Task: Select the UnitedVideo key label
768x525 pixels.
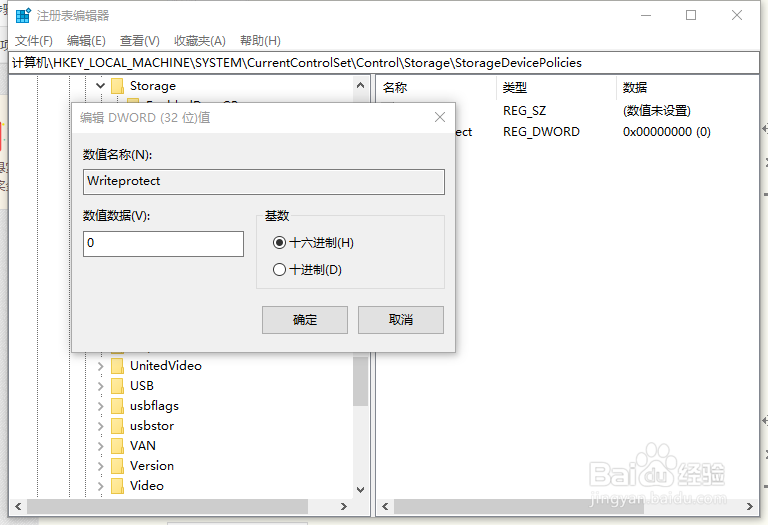Action: pyautogui.click(x=166, y=366)
